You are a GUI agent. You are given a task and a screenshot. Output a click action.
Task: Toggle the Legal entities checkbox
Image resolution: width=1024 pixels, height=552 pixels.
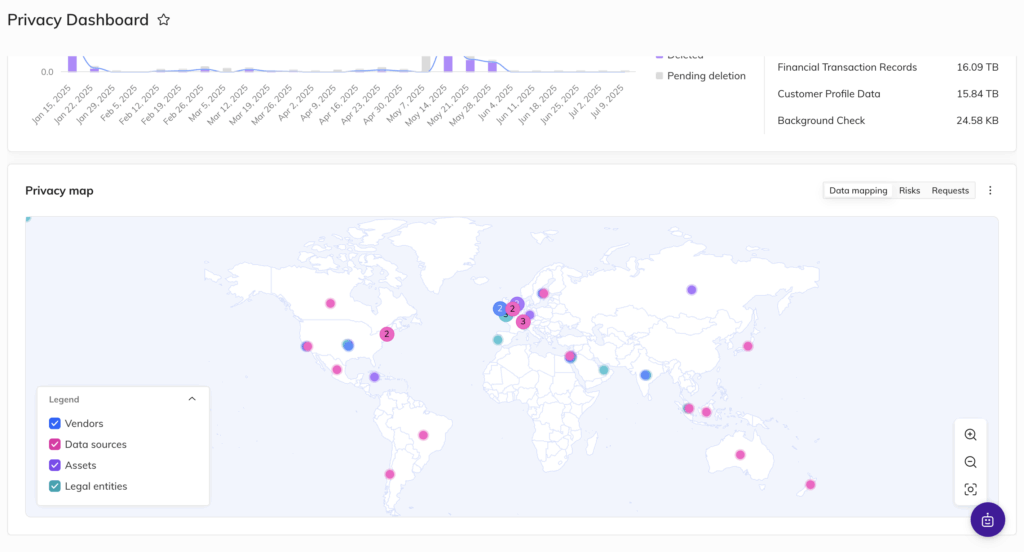(x=55, y=487)
